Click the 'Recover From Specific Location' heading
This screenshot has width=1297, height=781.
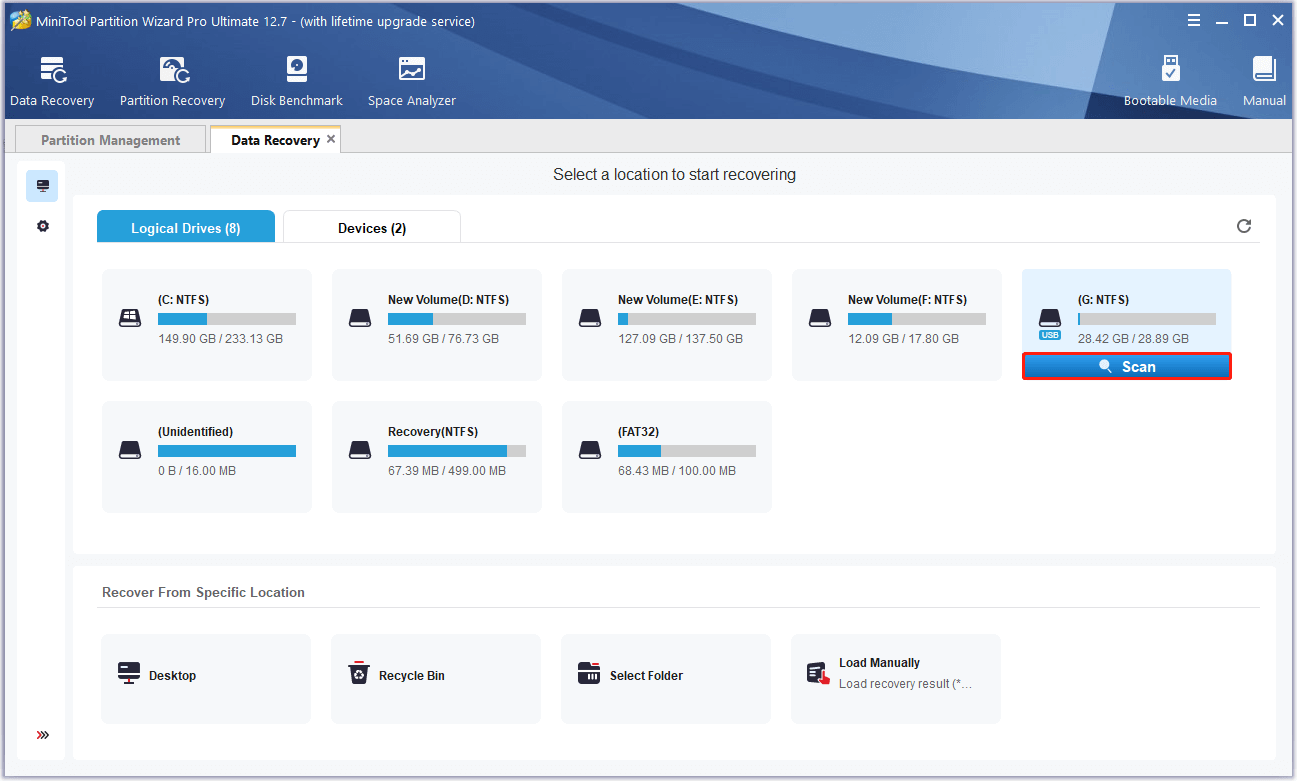pyautogui.click(x=203, y=592)
